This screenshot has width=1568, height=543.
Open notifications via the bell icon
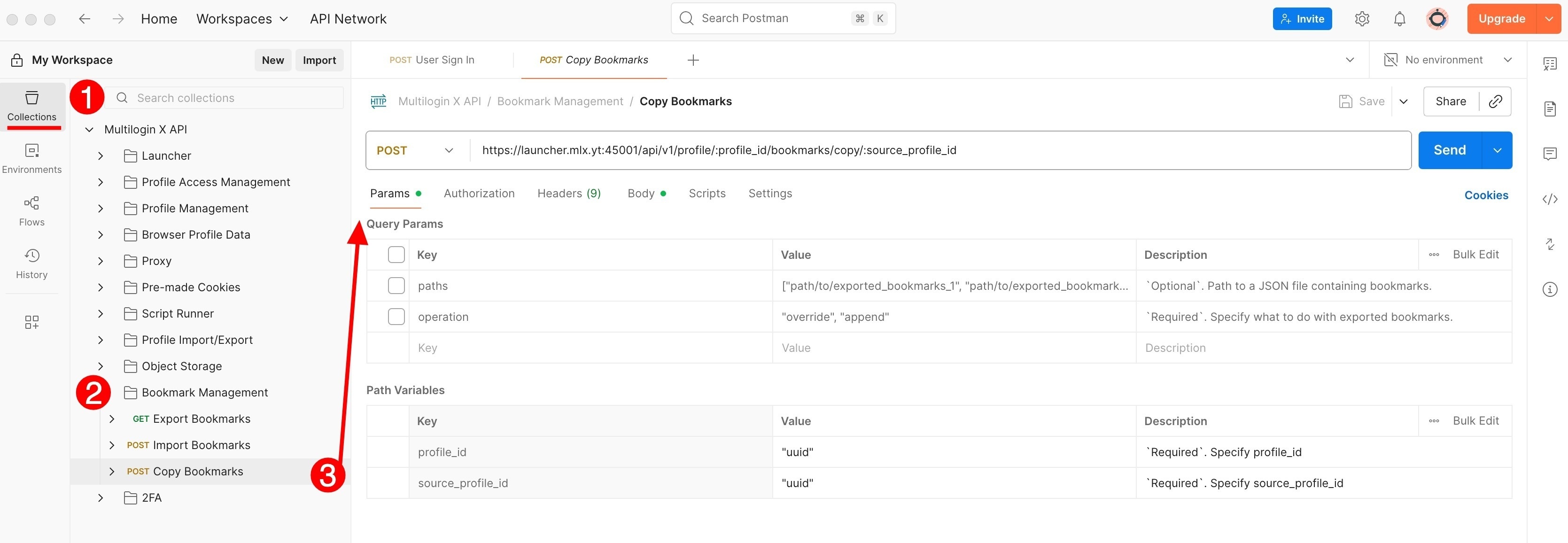tap(1399, 18)
